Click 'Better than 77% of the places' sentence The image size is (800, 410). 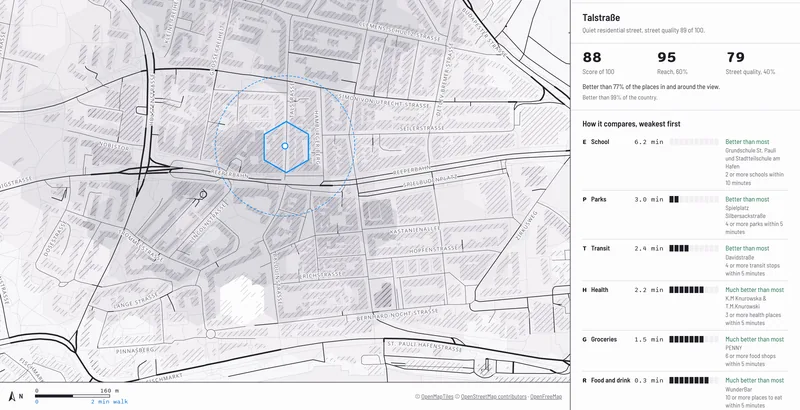651,87
